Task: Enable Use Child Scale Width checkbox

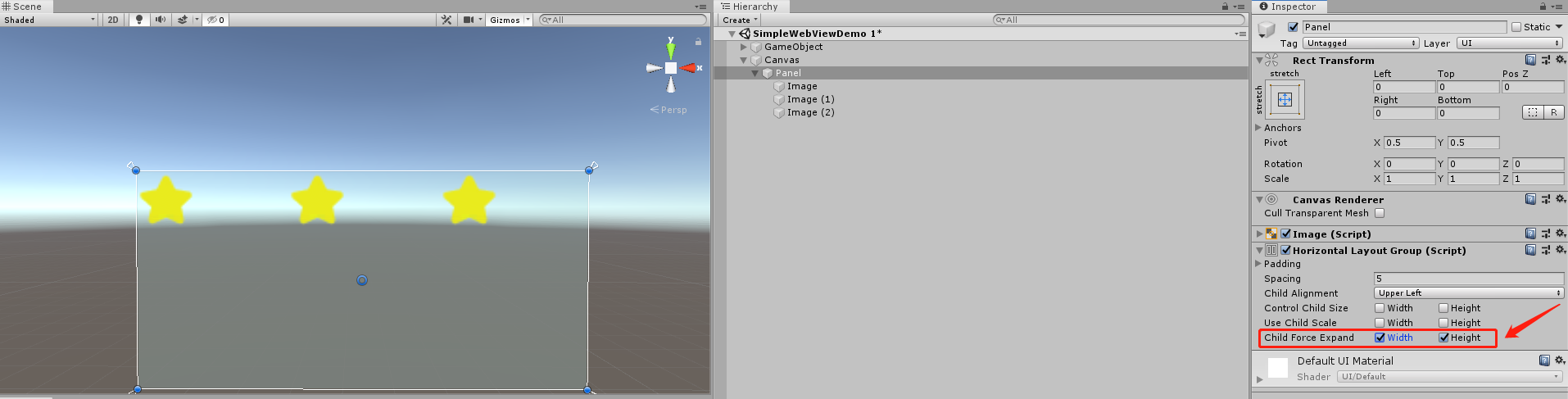Action: (x=1380, y=323)
